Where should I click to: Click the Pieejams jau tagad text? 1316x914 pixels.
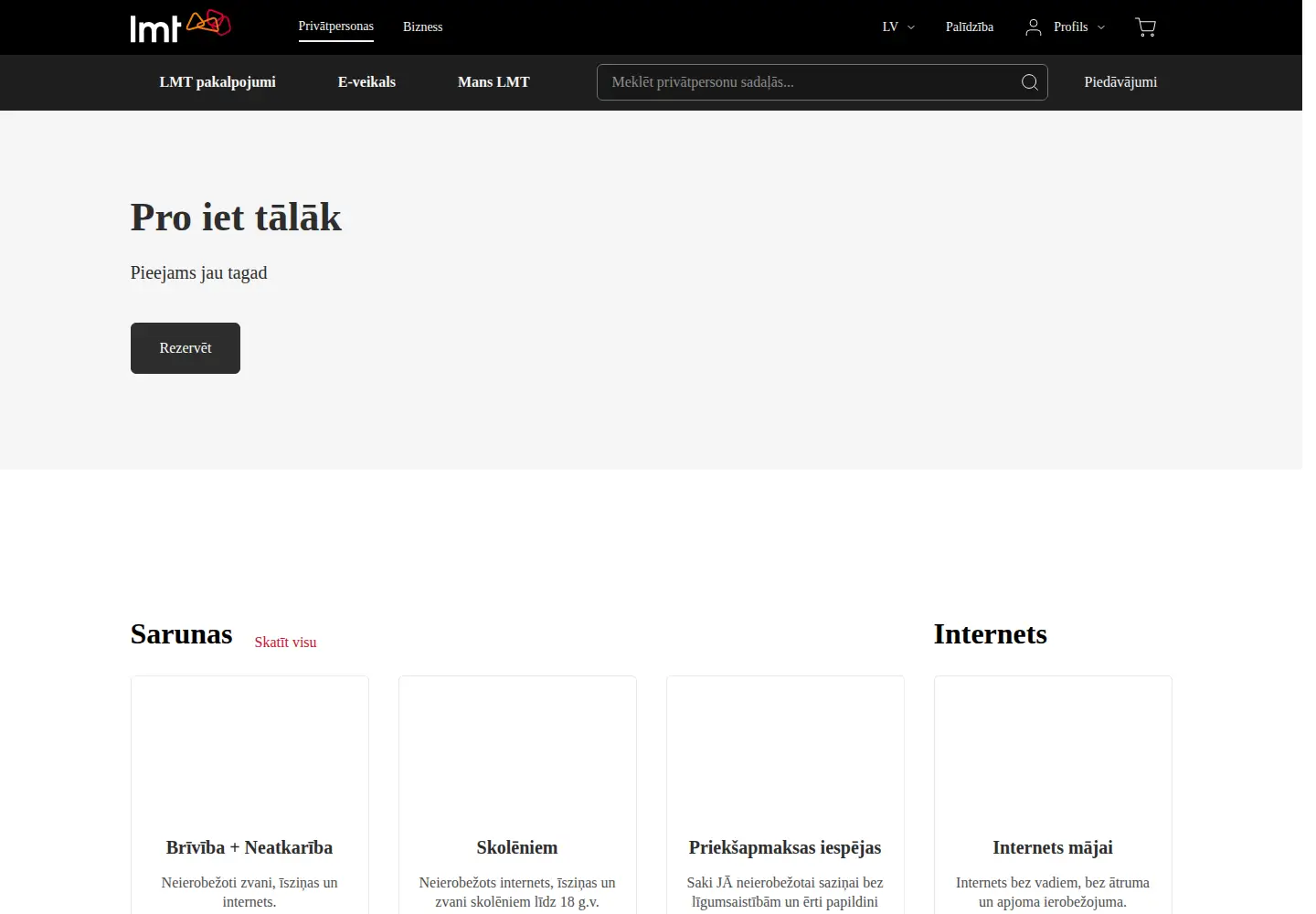(198, 272)
